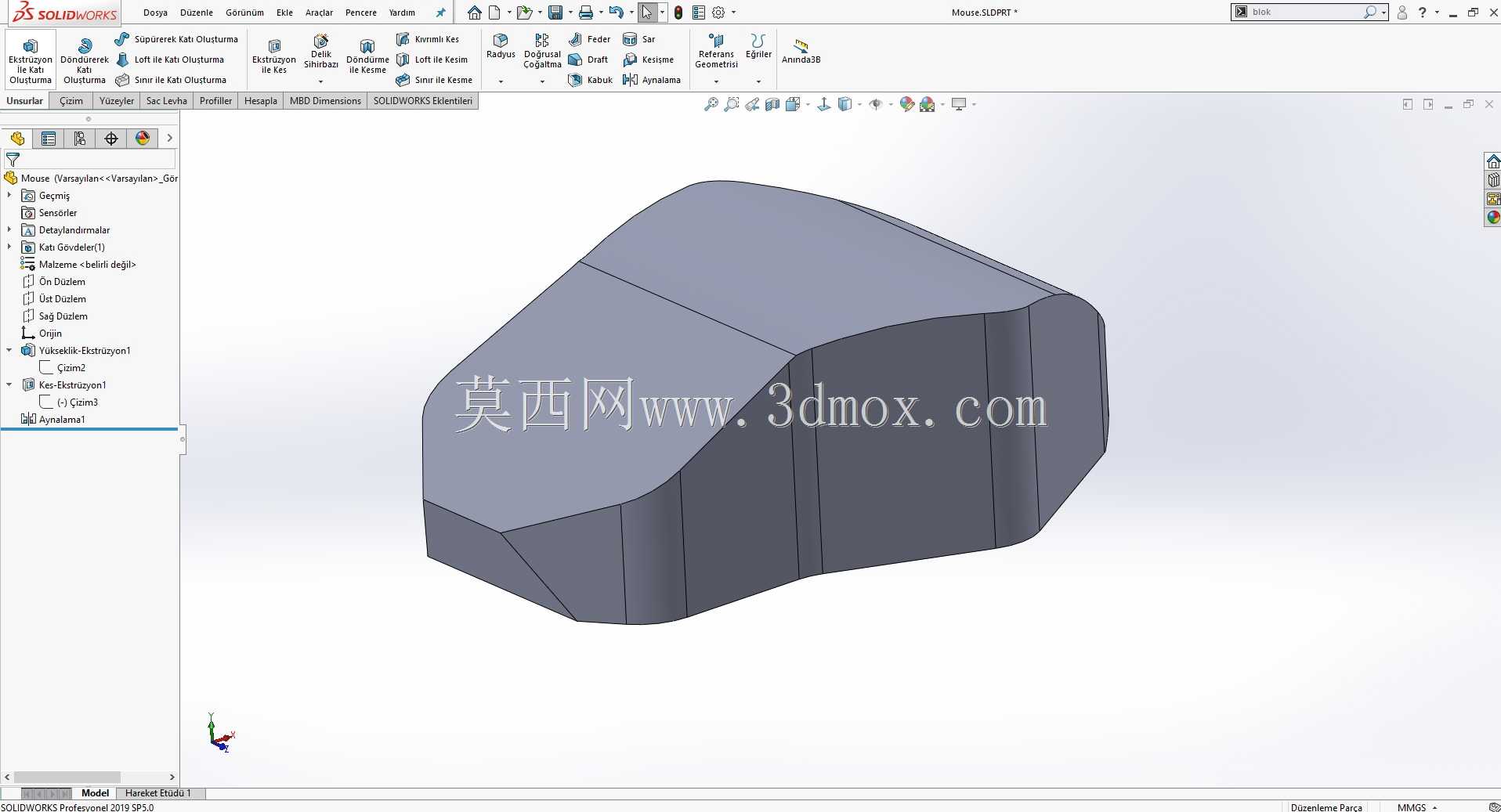This screenshot has height=812, width=1501.
Task: Select the Draft tool
Action: coord(588,60)
